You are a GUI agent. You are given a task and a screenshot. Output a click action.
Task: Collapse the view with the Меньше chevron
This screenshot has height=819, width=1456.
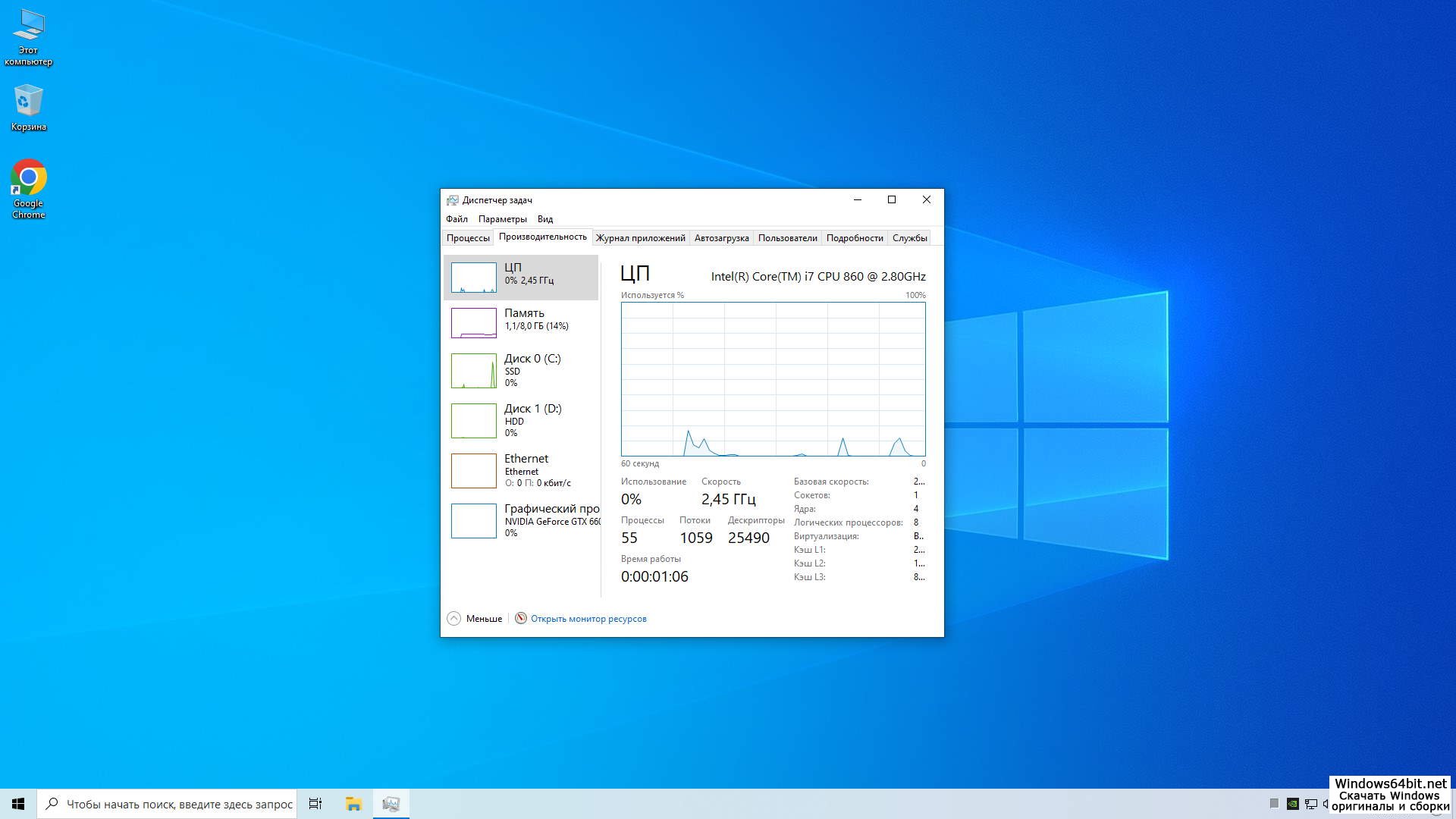[x=453, y=618]
